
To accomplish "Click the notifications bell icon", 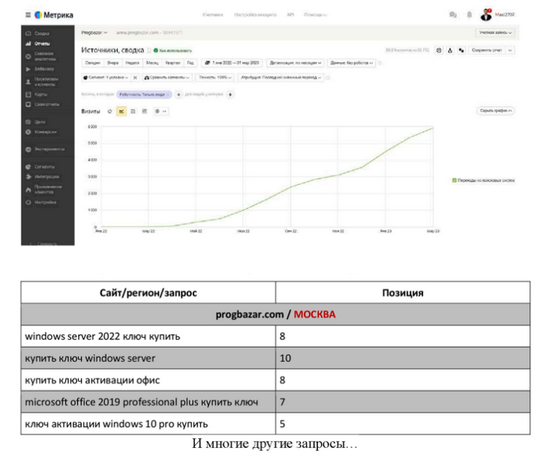I will [x=469, y=15].
